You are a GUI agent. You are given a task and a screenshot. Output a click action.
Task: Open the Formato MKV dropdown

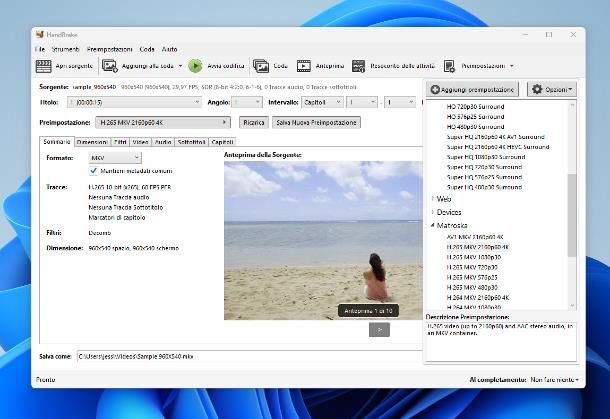115,158
